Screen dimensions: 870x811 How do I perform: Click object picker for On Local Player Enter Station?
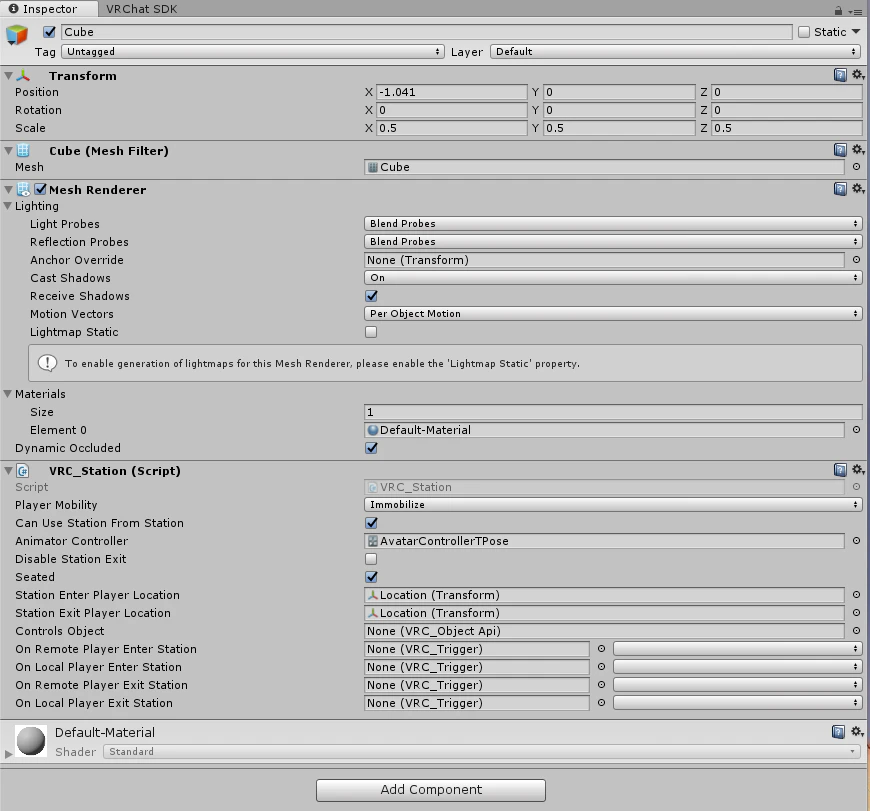(601, 666)
